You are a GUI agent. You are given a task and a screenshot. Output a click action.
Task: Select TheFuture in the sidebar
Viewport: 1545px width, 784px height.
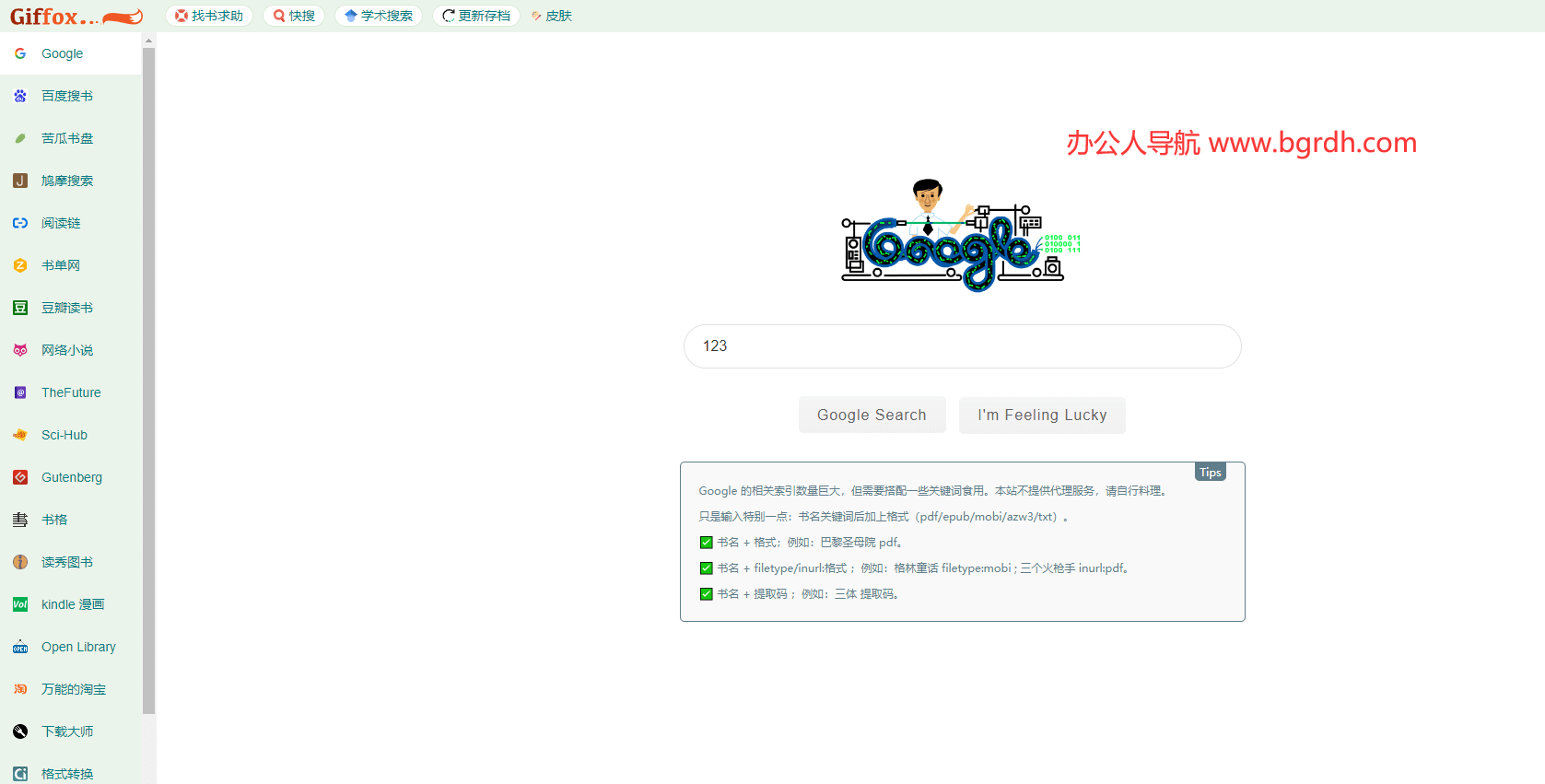tap(71, 392)
